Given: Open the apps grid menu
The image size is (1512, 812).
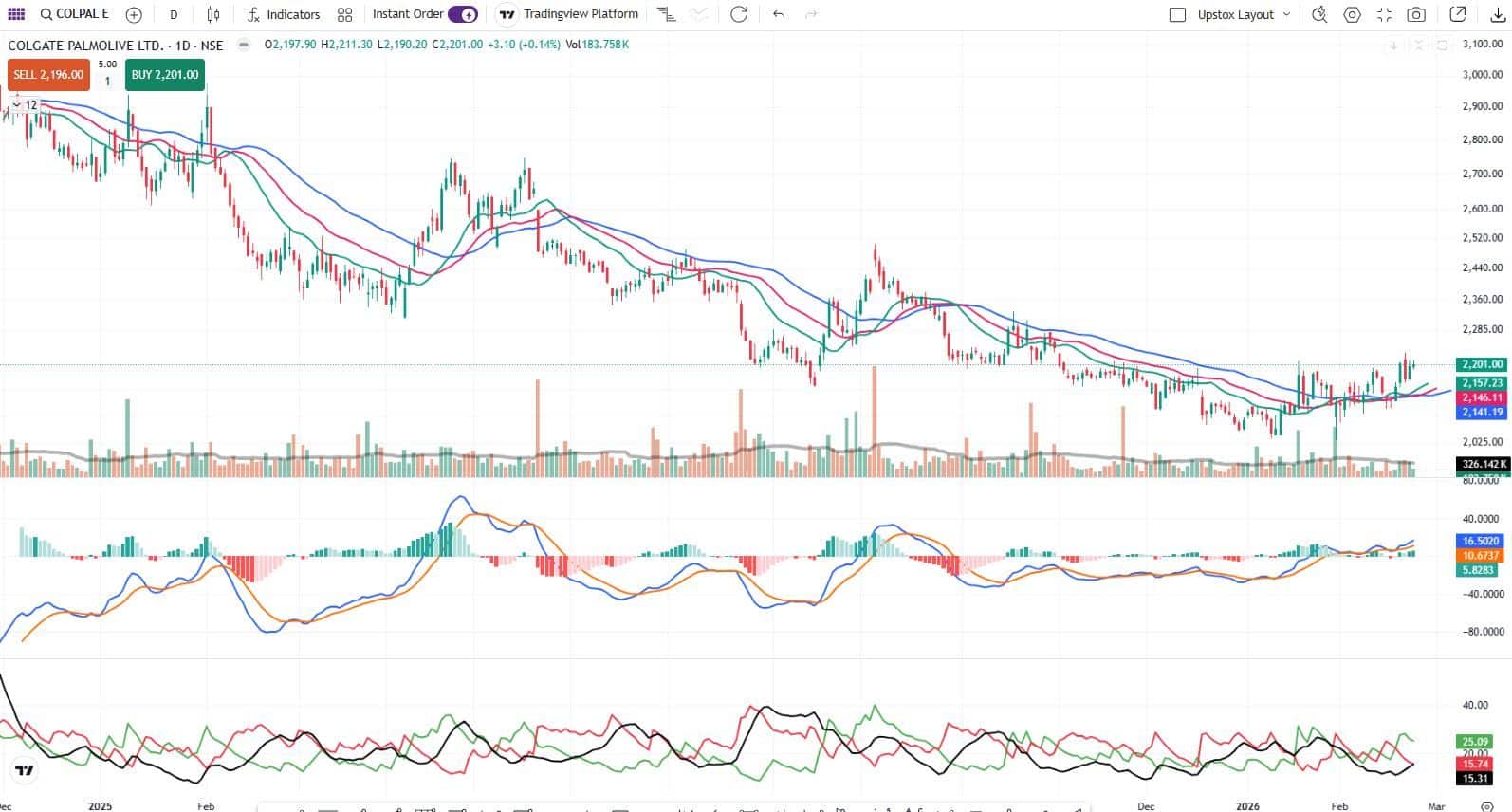Looking at the screenshot, I should (16, 14).
